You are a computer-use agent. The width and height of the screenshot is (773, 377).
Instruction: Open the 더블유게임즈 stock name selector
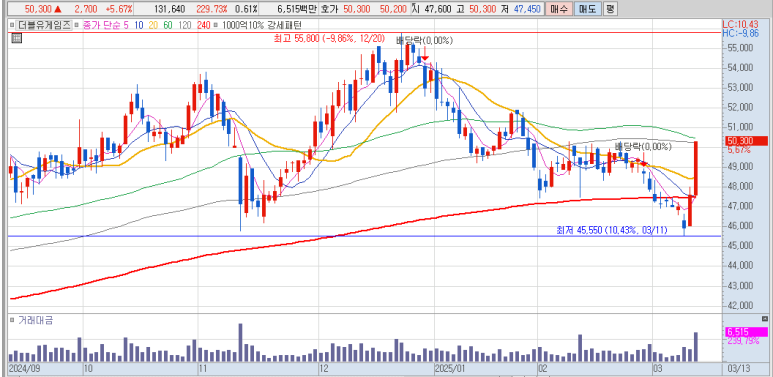tap(43, 25)
